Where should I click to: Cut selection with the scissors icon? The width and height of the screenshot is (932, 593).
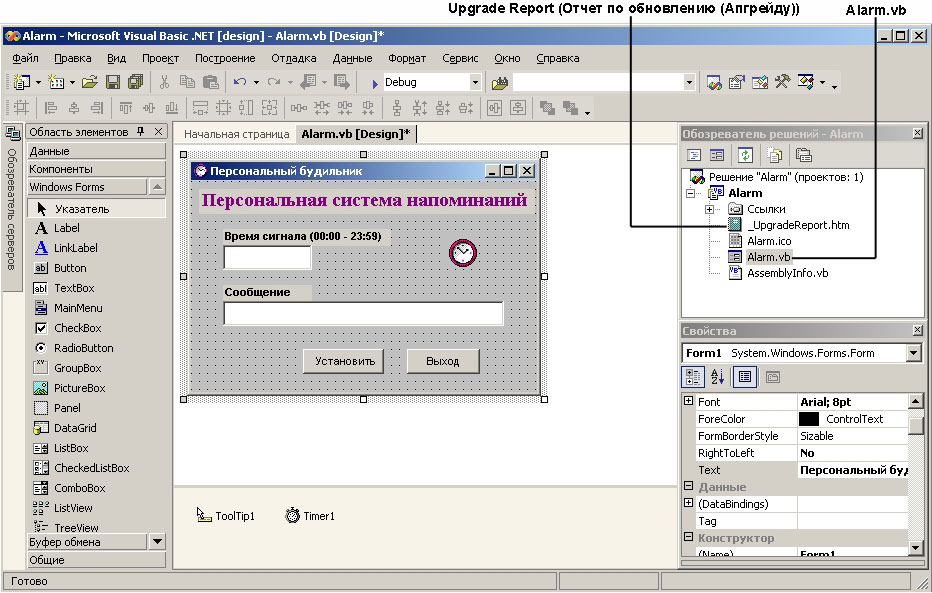165,82
